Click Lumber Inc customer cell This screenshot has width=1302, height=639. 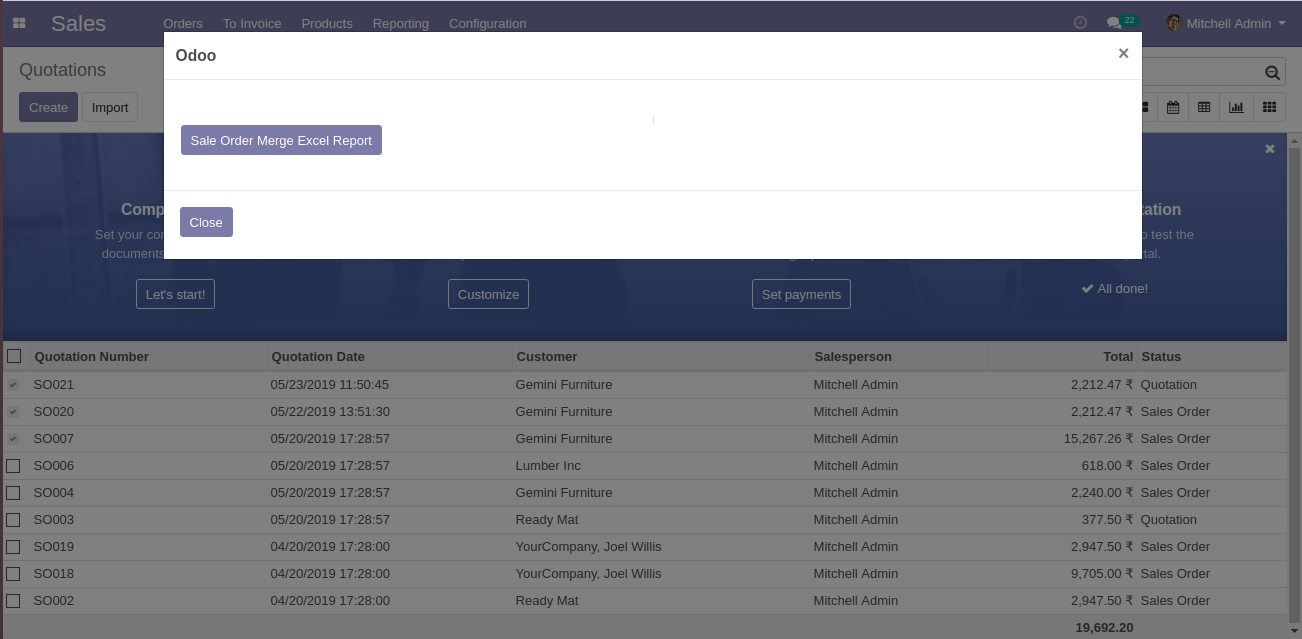(548, 466)
